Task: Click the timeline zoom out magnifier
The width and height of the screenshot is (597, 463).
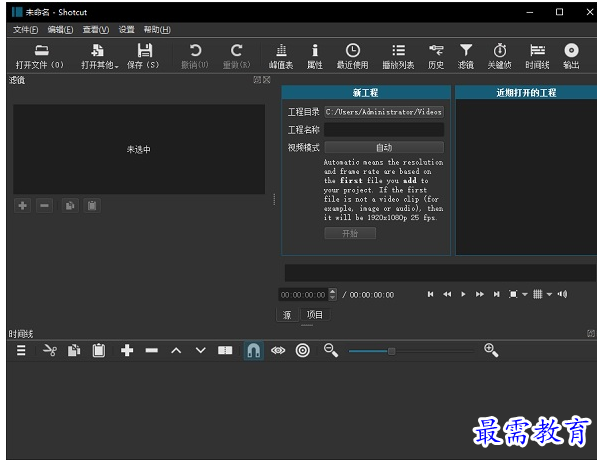Action: (330, 350)
